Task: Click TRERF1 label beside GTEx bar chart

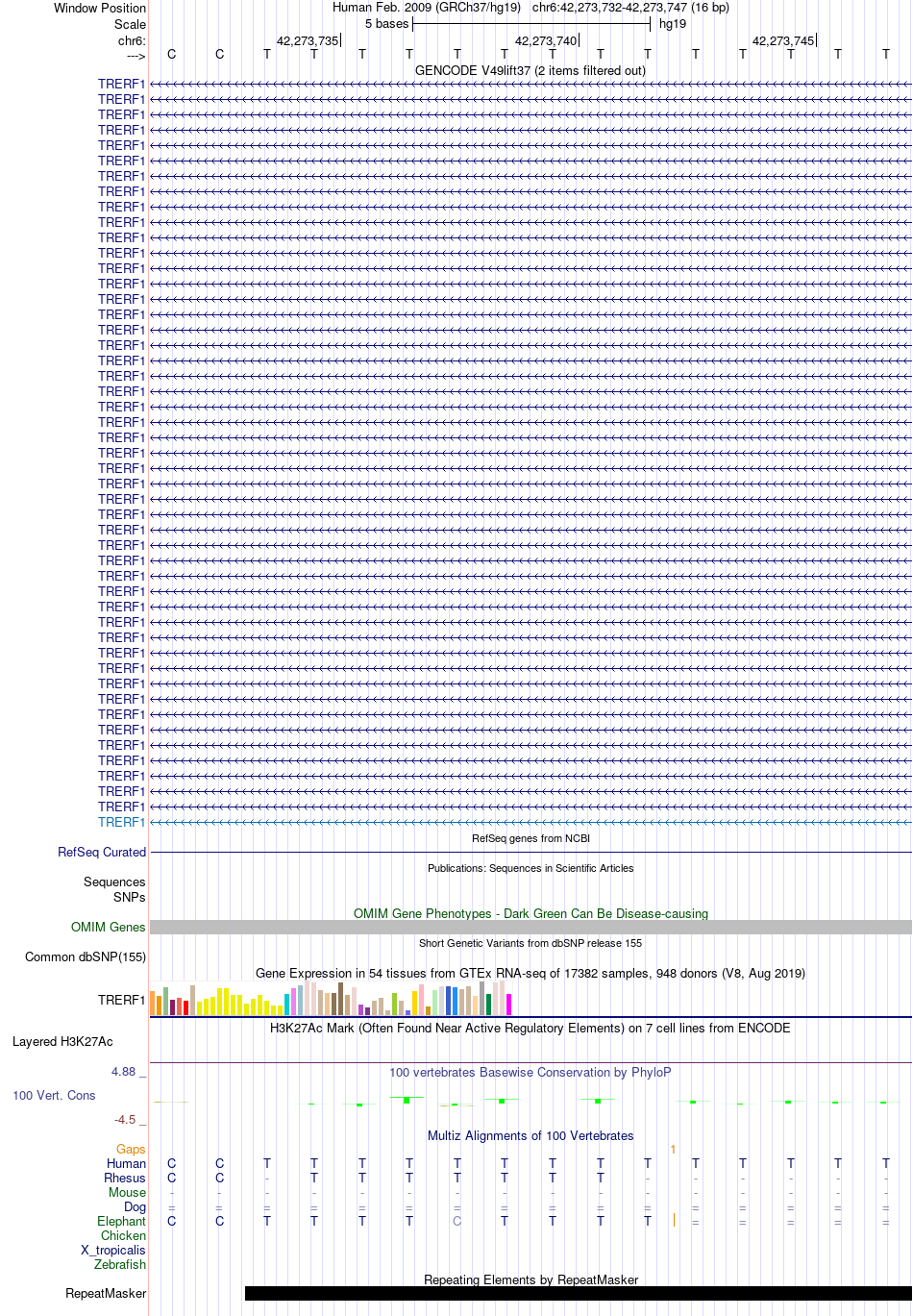Action: 121,1000
